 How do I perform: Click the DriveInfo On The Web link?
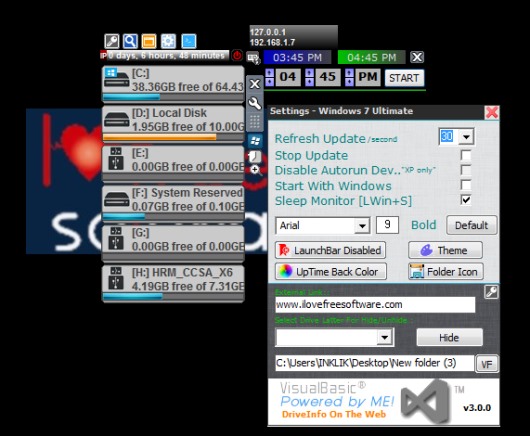point(334,414)
